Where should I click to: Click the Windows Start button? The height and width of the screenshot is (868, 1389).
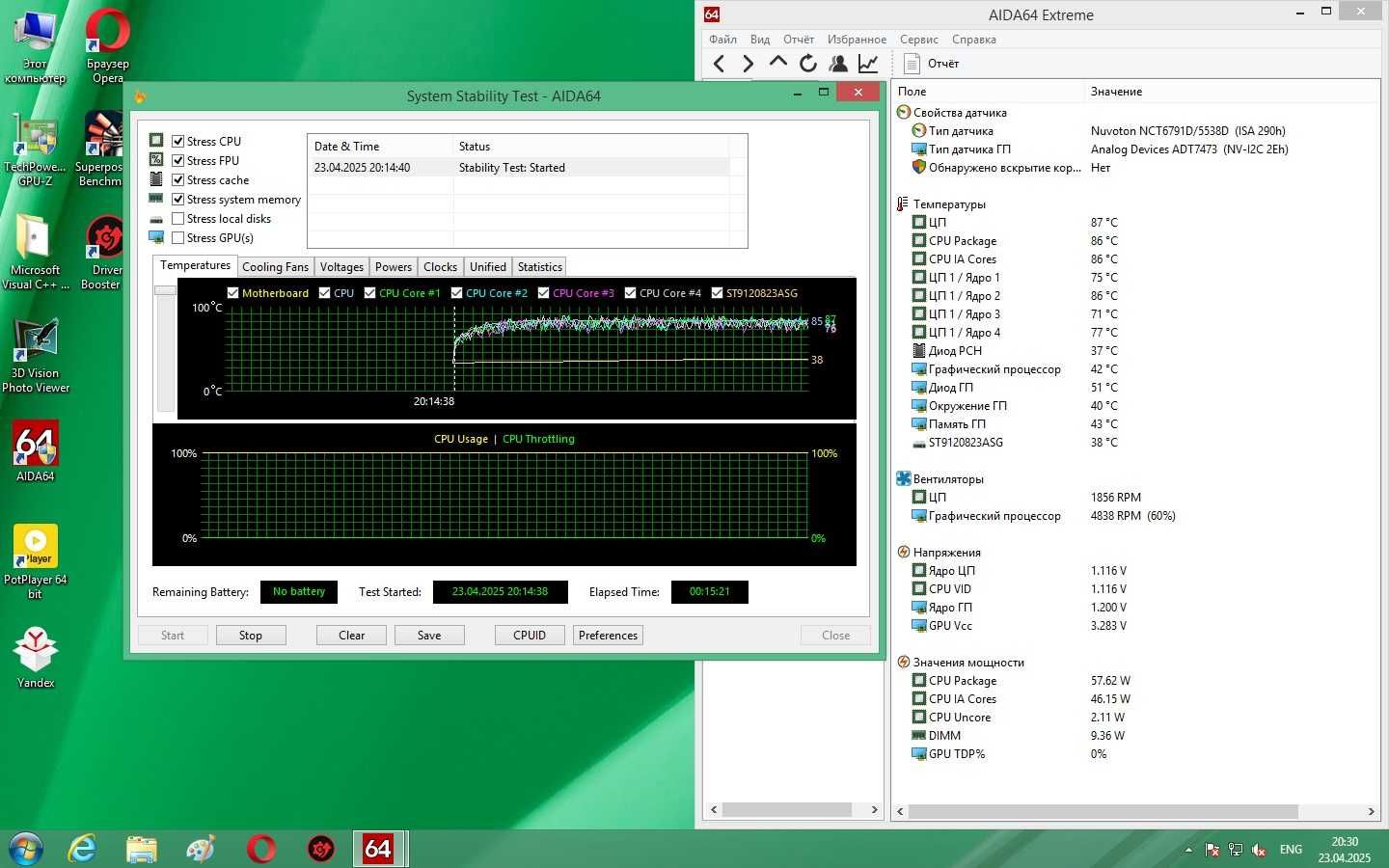26,849
